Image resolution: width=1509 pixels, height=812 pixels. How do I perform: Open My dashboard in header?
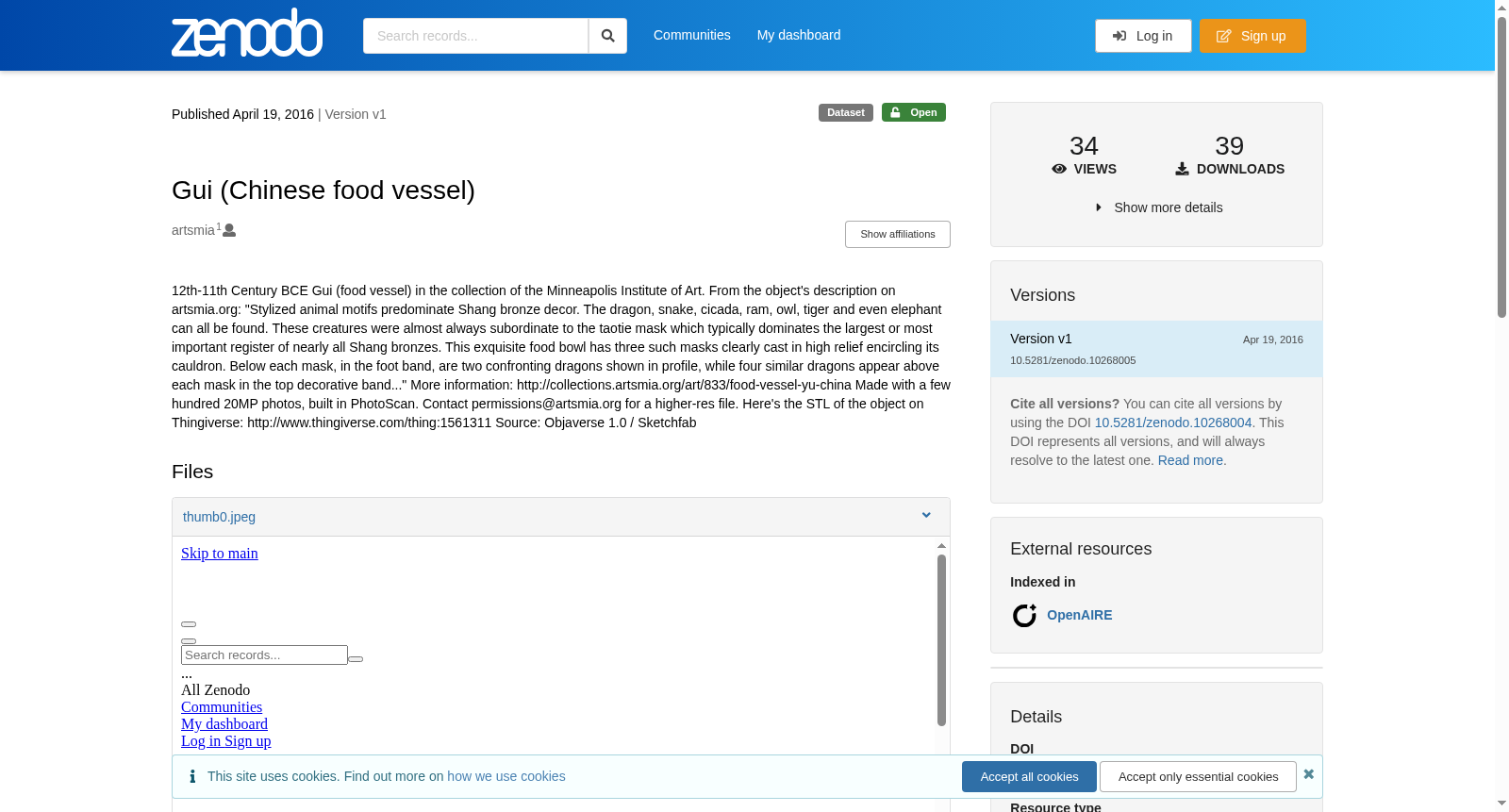coord(799,35)
